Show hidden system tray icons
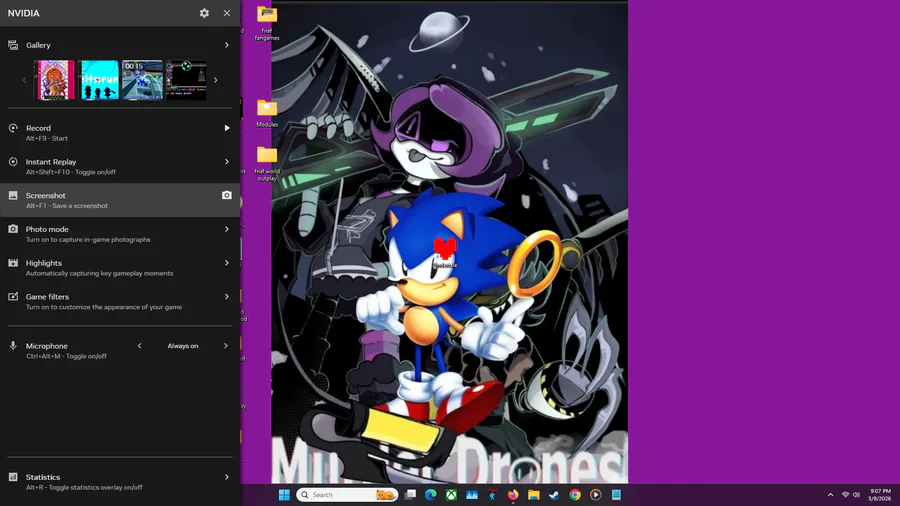This screenshot has width=900, height=506. (830, 495)
